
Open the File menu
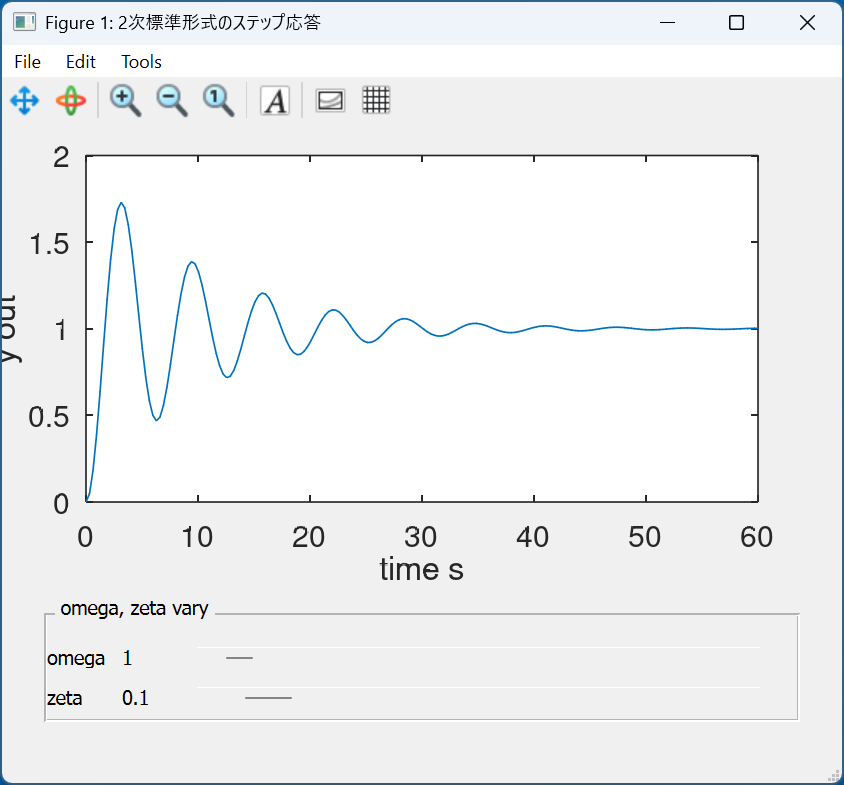[28, 62]
